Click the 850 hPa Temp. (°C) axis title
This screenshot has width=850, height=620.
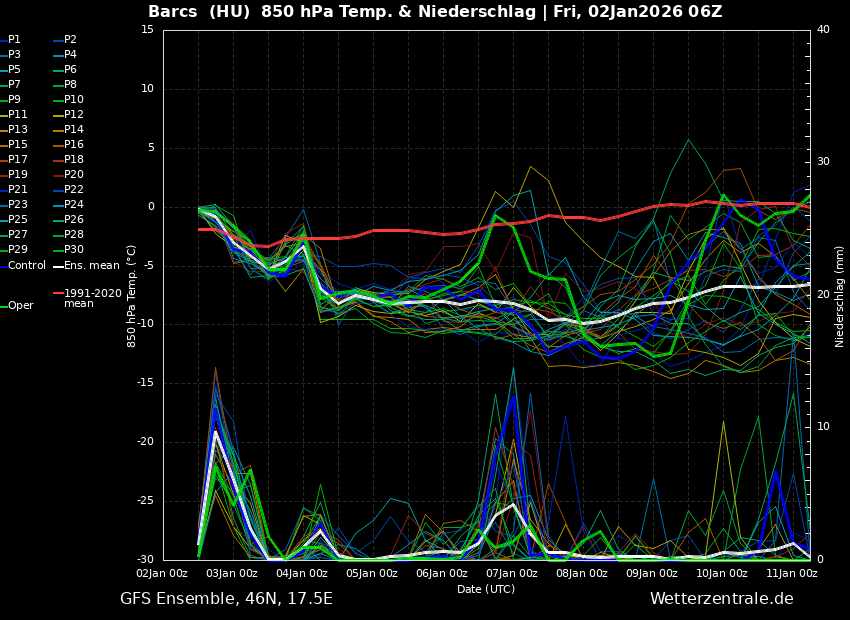click(x=132, y=295)
